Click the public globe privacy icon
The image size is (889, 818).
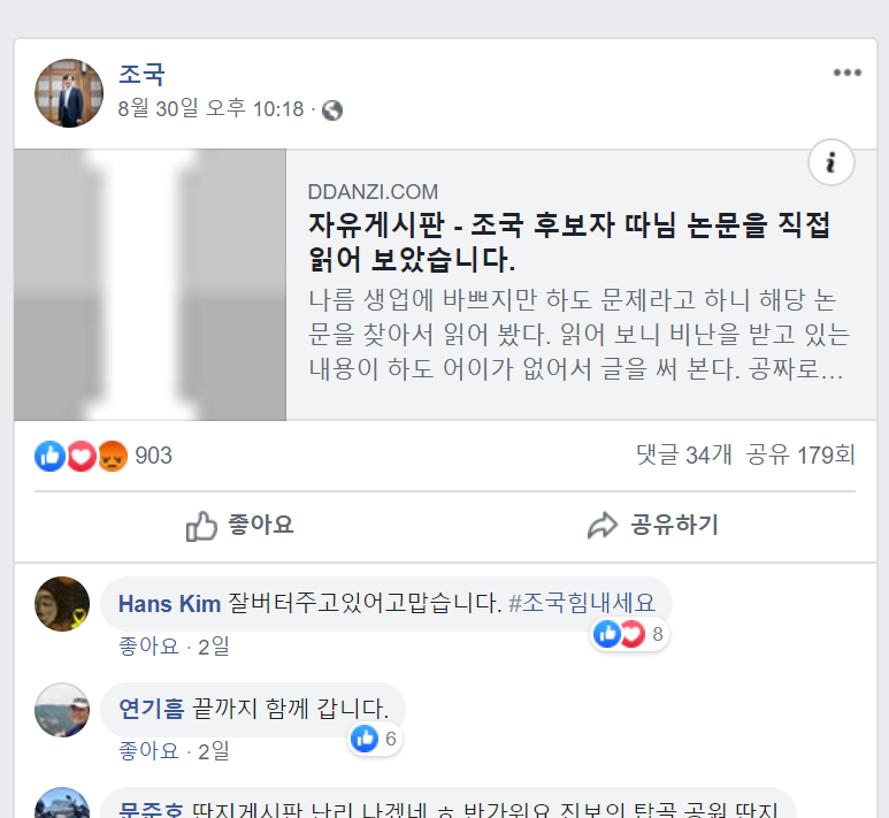tap(332, 110)
